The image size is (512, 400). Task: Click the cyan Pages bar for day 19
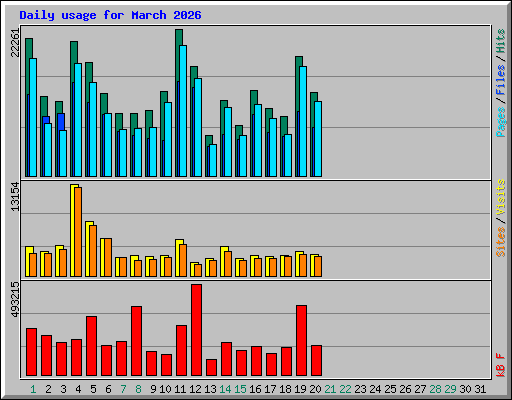pos(303,121)
